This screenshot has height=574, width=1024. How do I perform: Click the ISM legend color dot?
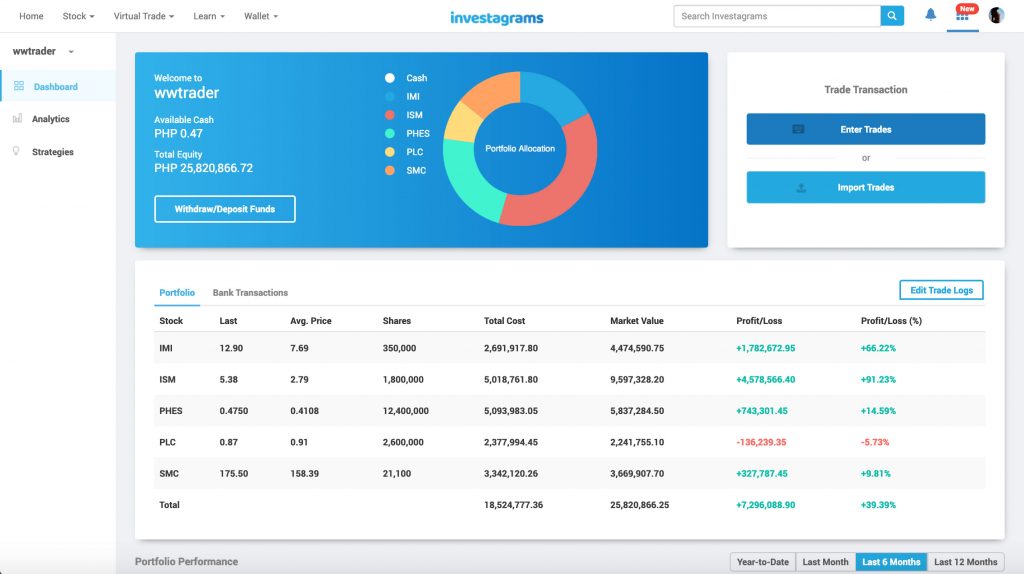[390, 115]
